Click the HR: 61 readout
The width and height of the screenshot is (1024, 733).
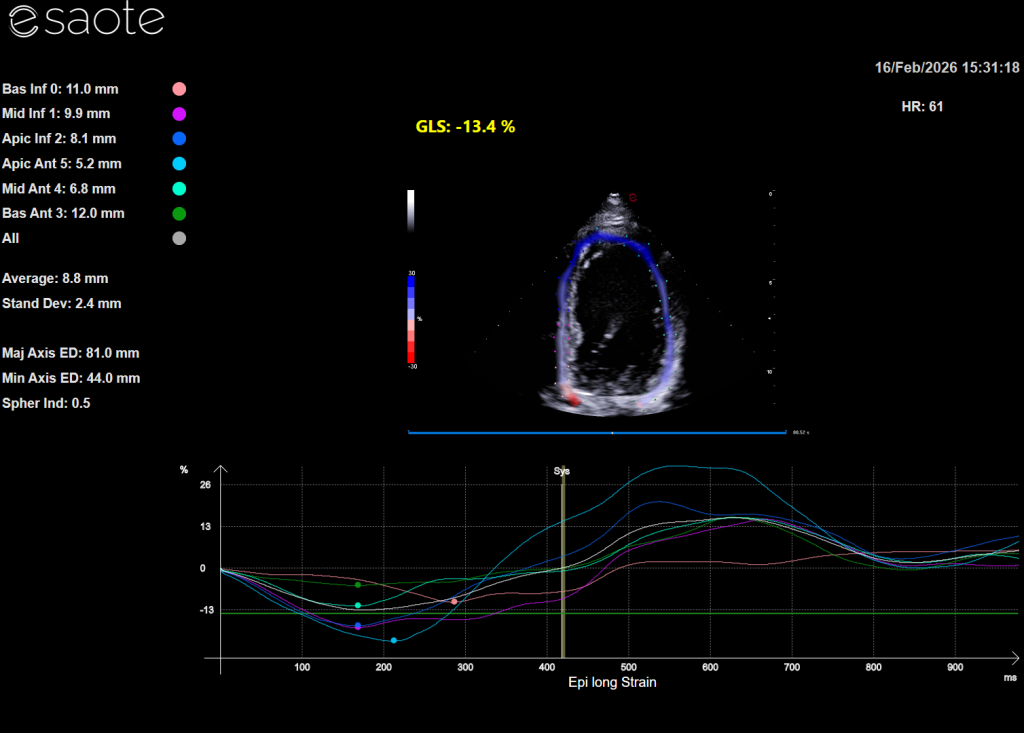[921, 106]
